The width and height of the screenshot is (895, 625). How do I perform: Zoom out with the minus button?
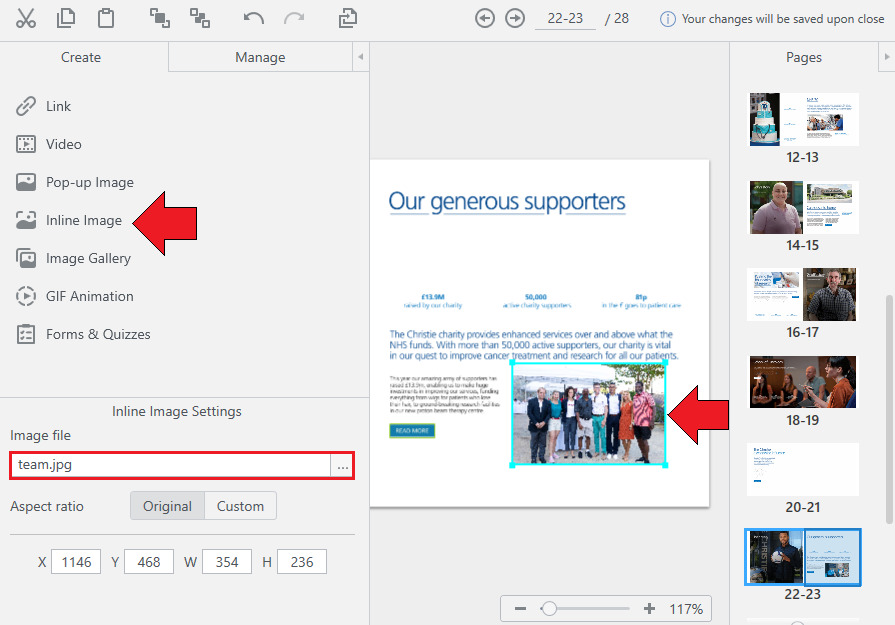click(520, 608)
